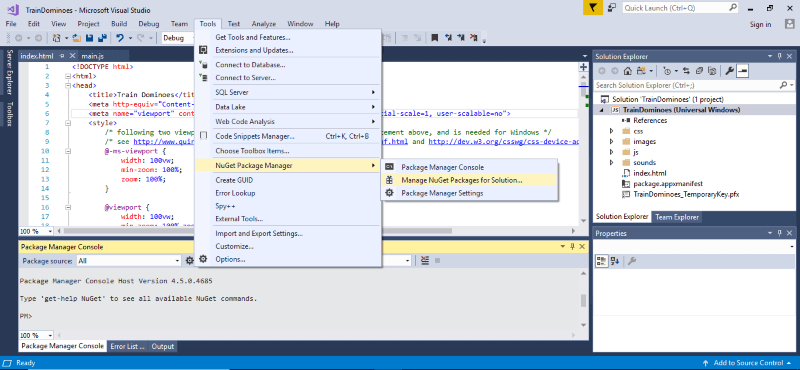Screen dimensions: 800x370
Task: Switch to Output tab
Action: [x=163, y=346]
